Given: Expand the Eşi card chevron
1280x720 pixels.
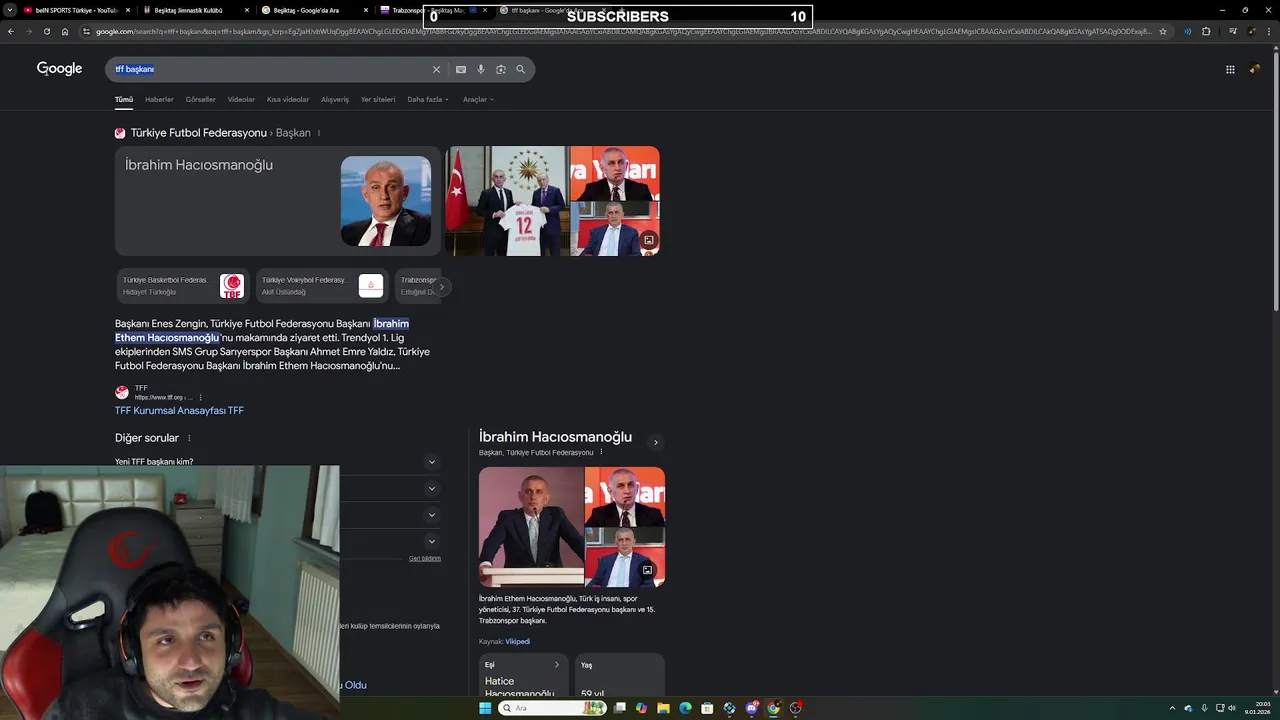Looking at the screenshot, I should click(557, 665).
